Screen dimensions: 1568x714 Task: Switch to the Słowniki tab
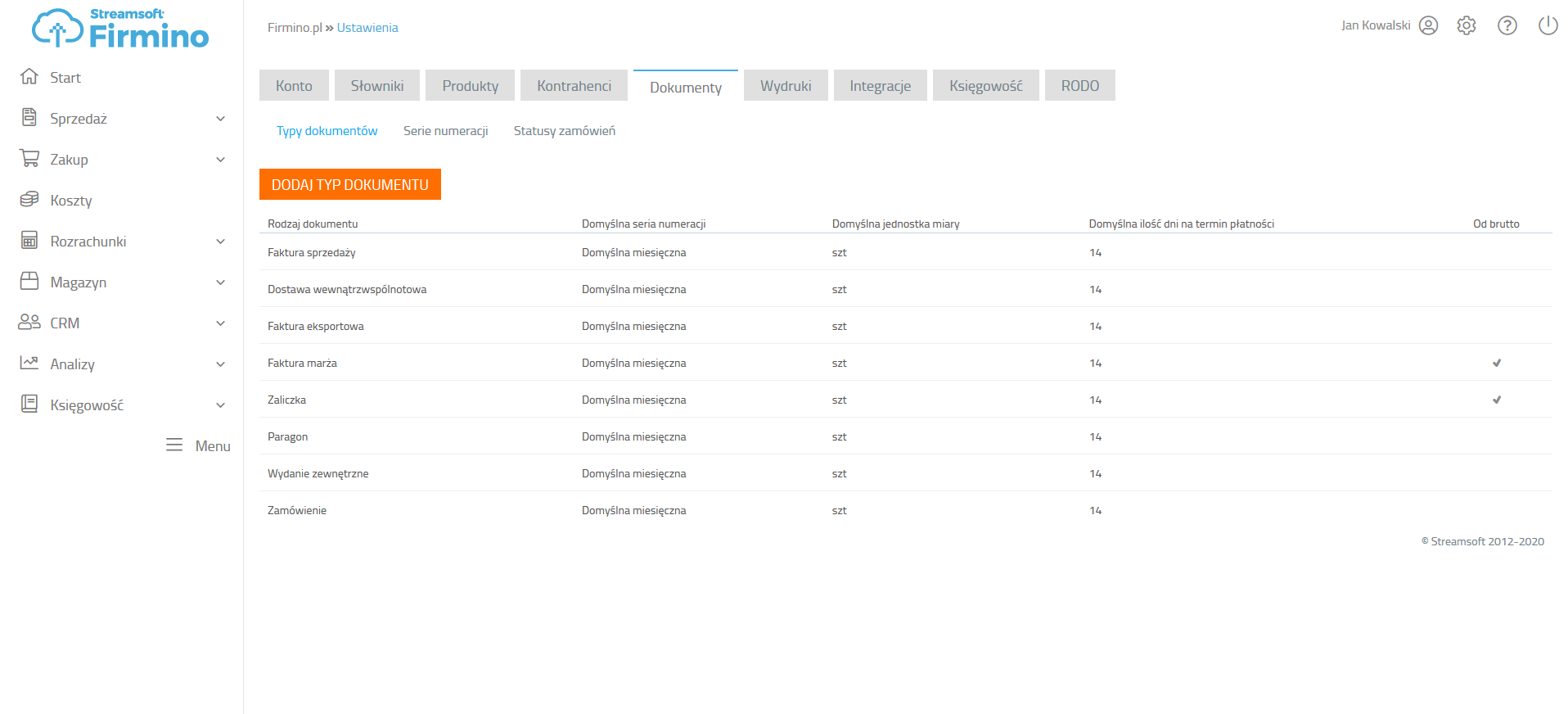coord(377,85)
